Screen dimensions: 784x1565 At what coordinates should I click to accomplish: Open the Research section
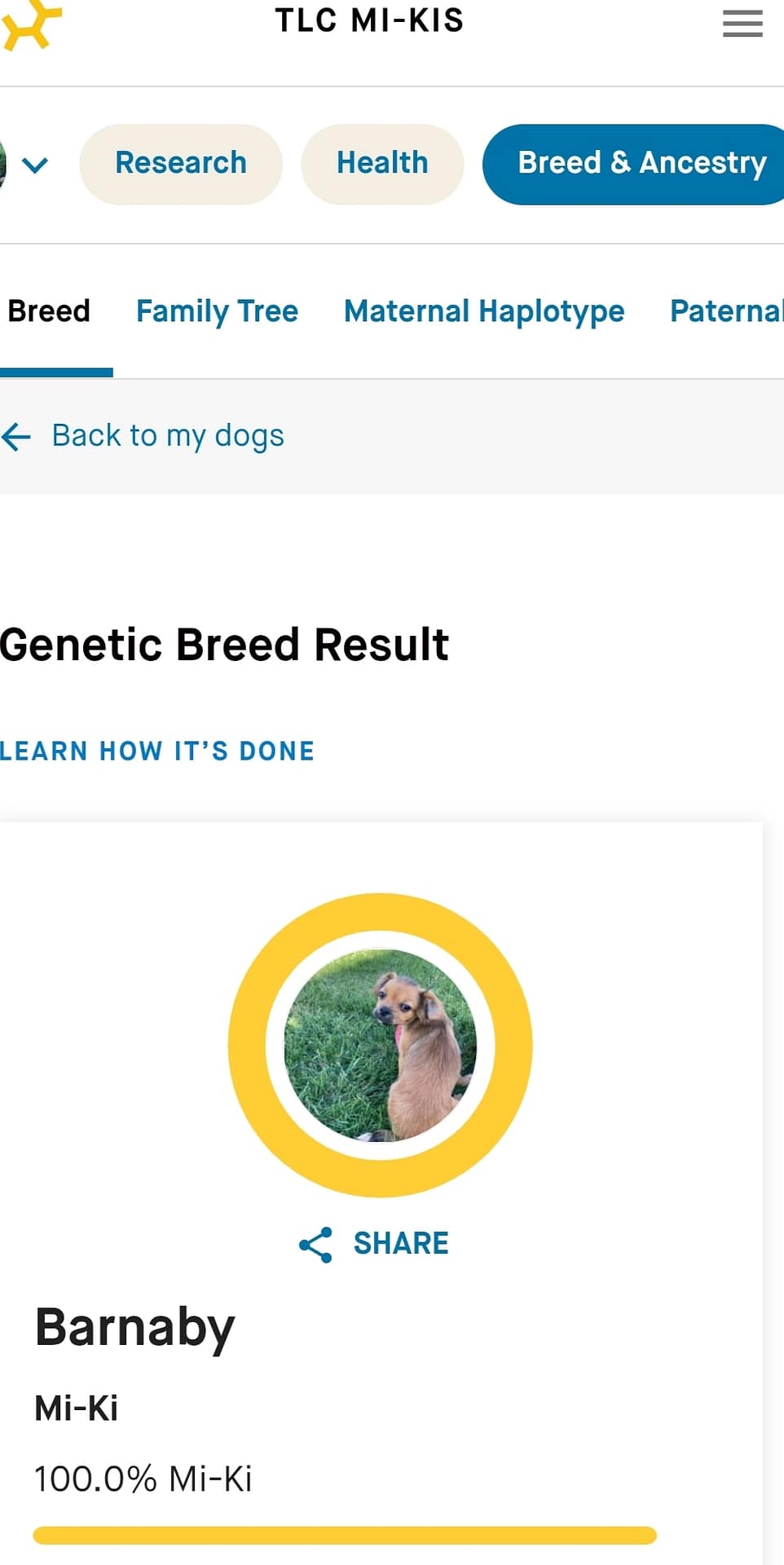[181, 163]
